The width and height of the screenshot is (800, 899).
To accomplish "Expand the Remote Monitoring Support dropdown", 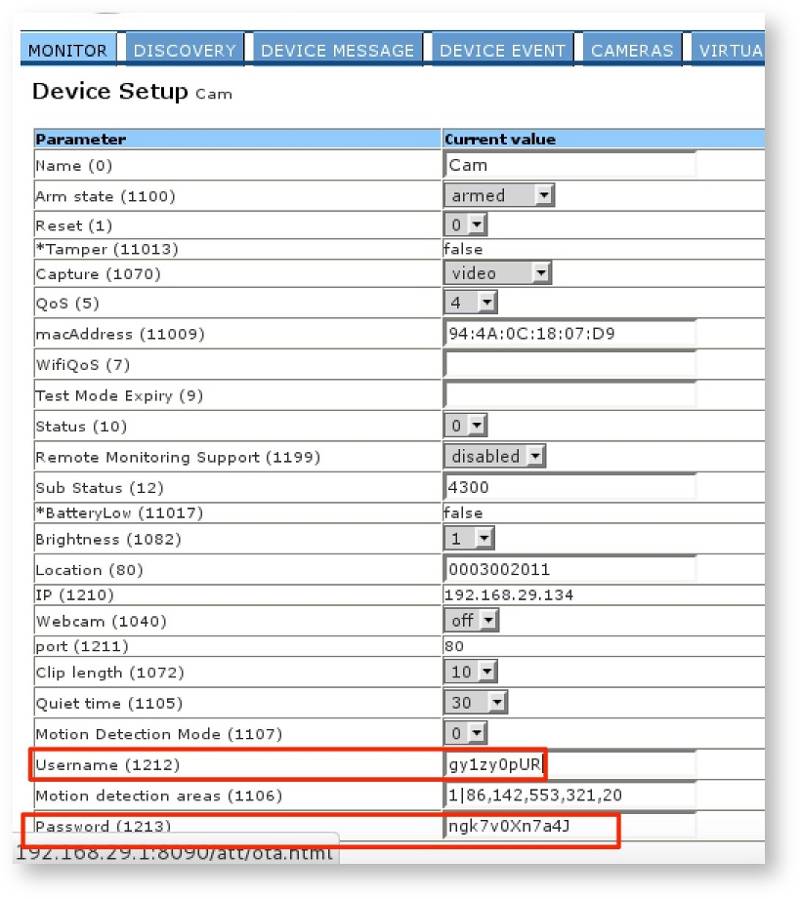I will [x=494, y=456].
